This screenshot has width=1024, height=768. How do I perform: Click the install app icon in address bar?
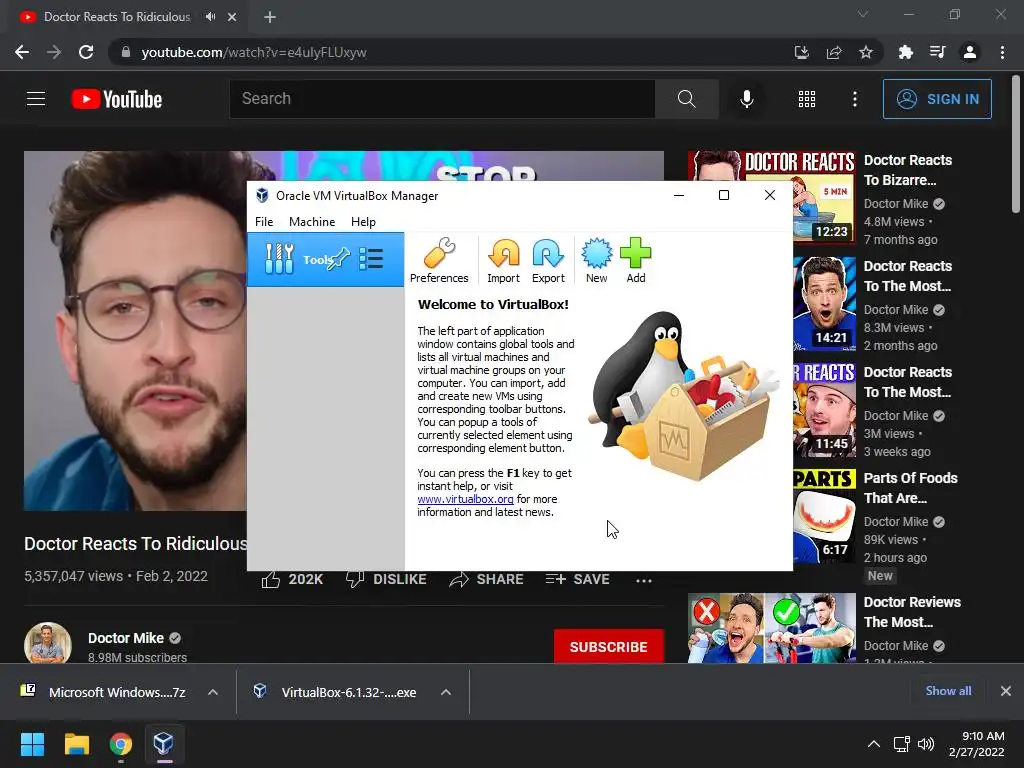pos(802,52)
